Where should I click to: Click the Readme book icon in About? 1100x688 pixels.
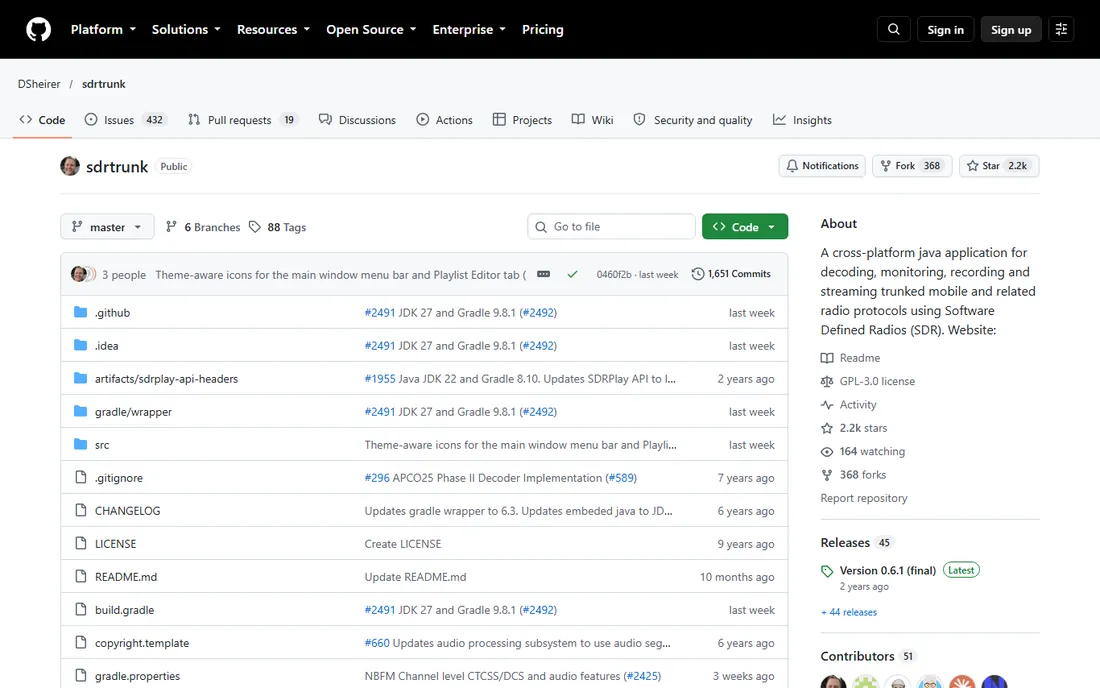[x=827, y=358]
